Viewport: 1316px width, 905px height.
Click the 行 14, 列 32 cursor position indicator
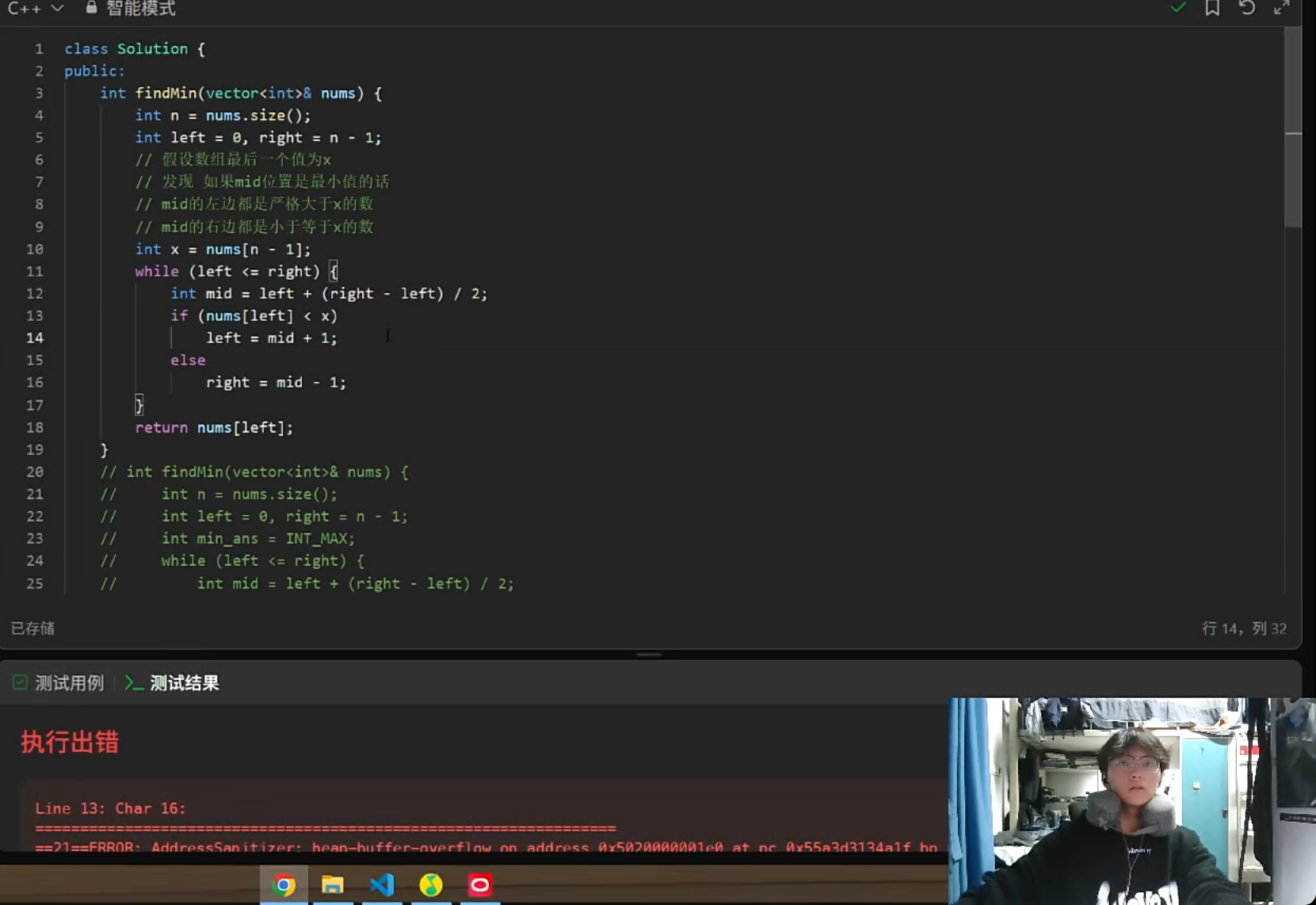[x=1244, y=628]
